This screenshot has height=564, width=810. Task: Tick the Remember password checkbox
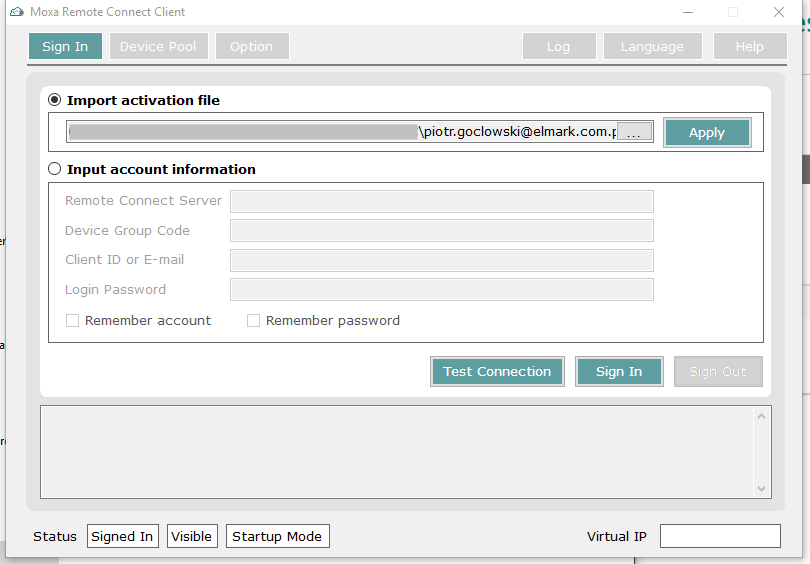(253, 321)
